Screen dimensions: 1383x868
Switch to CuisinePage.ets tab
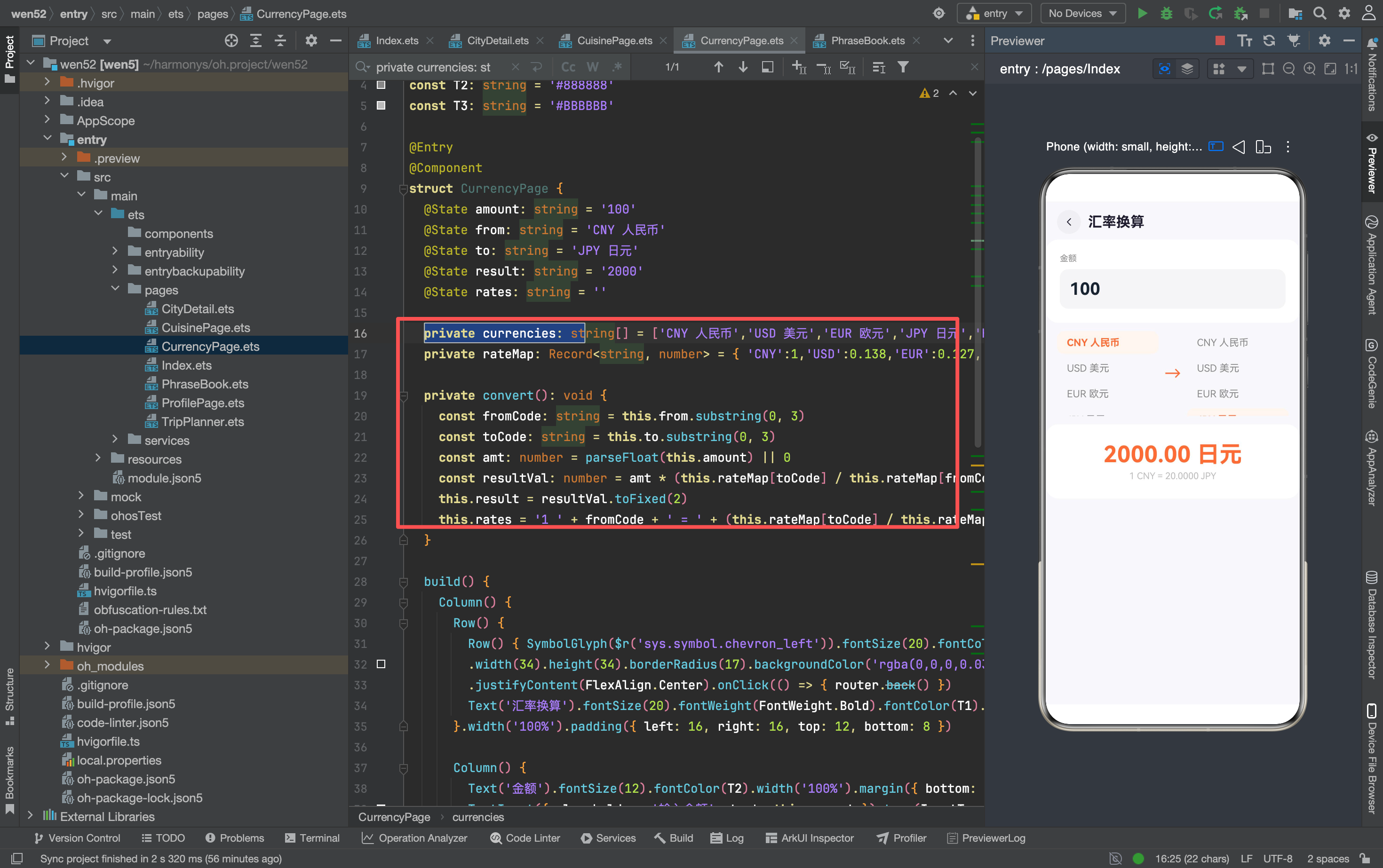614,41
